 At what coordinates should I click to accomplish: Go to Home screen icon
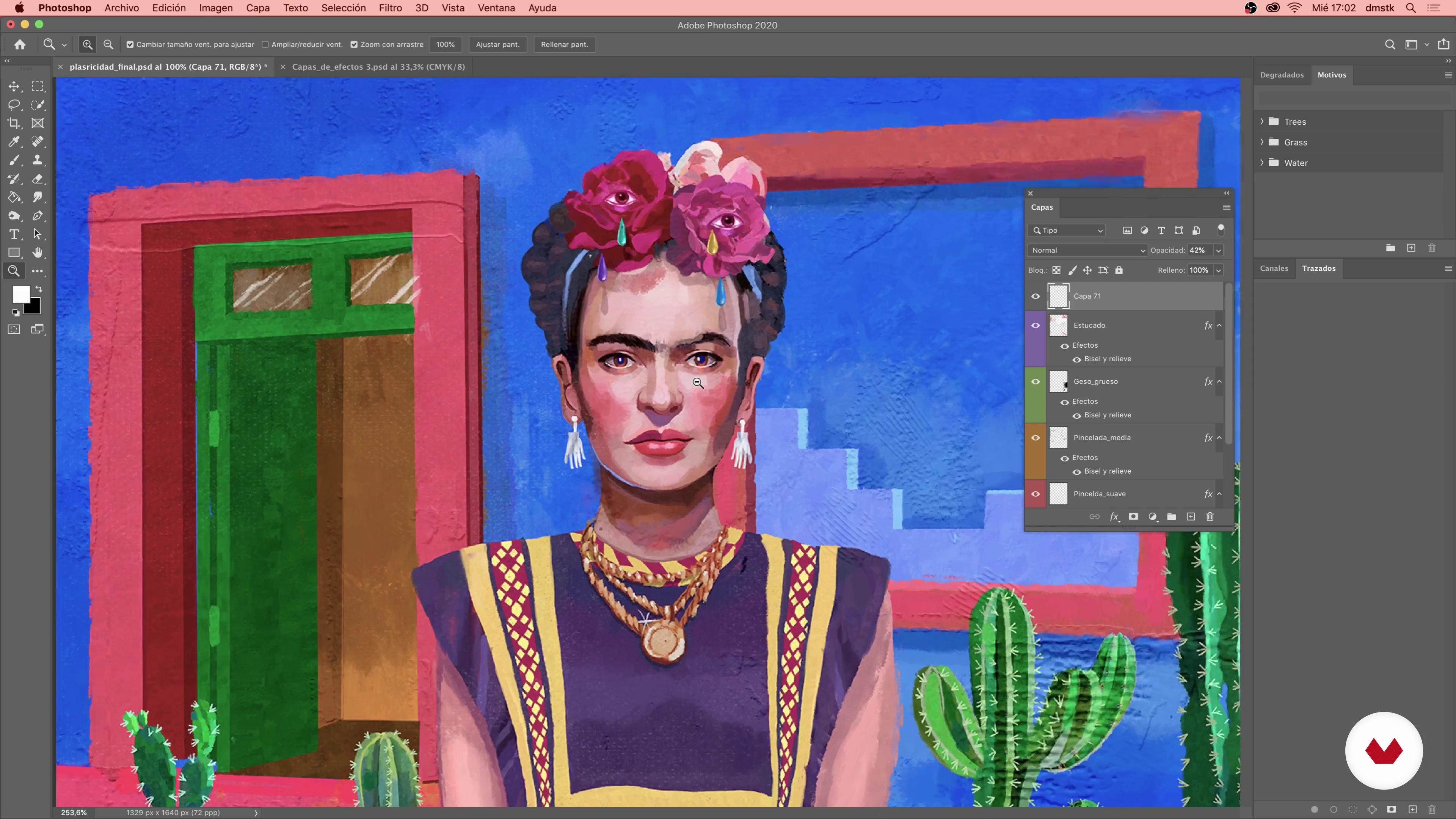pyautogui.click(x=20, y=45)
